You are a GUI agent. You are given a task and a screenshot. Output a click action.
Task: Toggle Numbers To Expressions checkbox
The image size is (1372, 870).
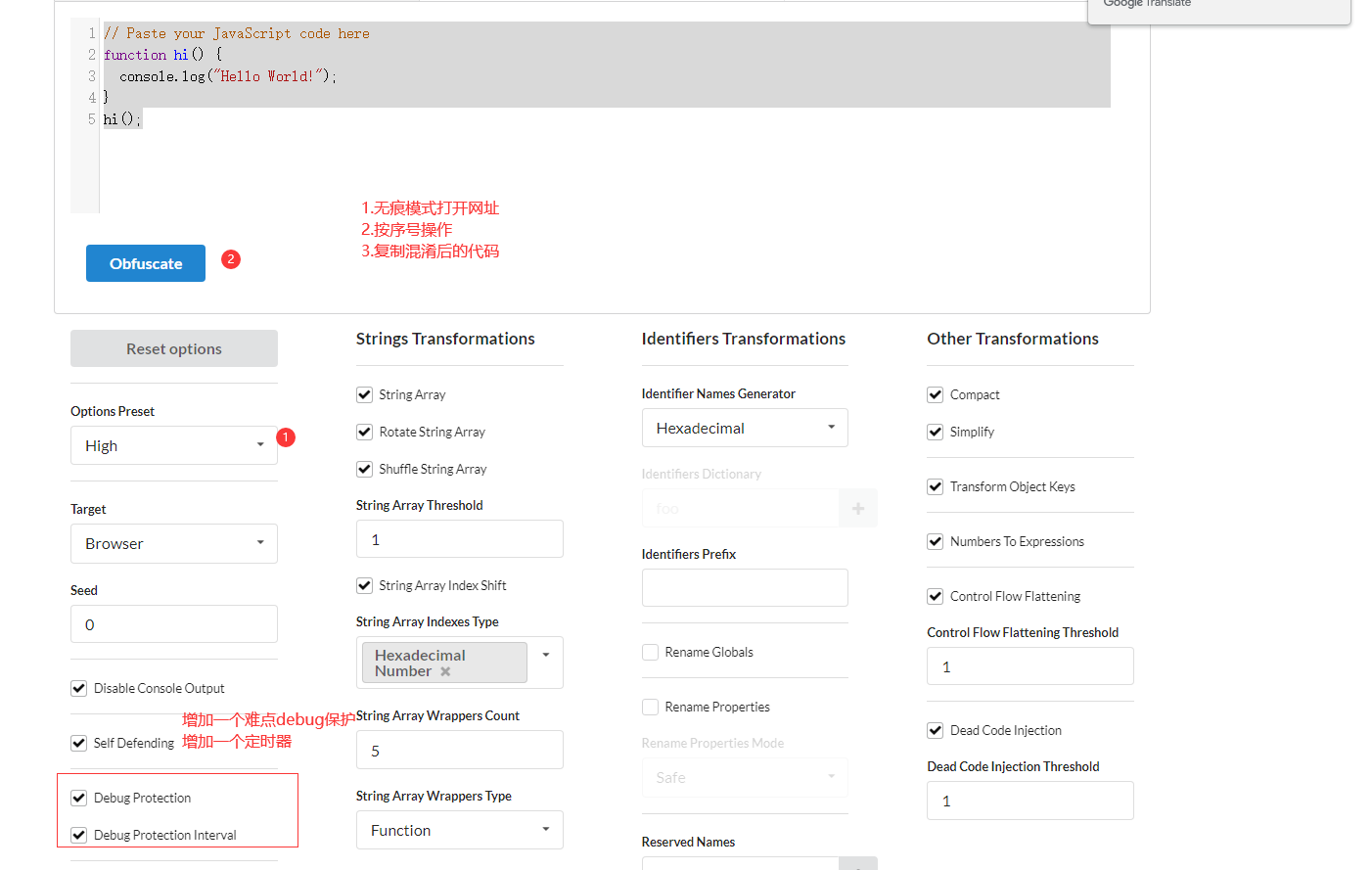[x=936, y=541]
